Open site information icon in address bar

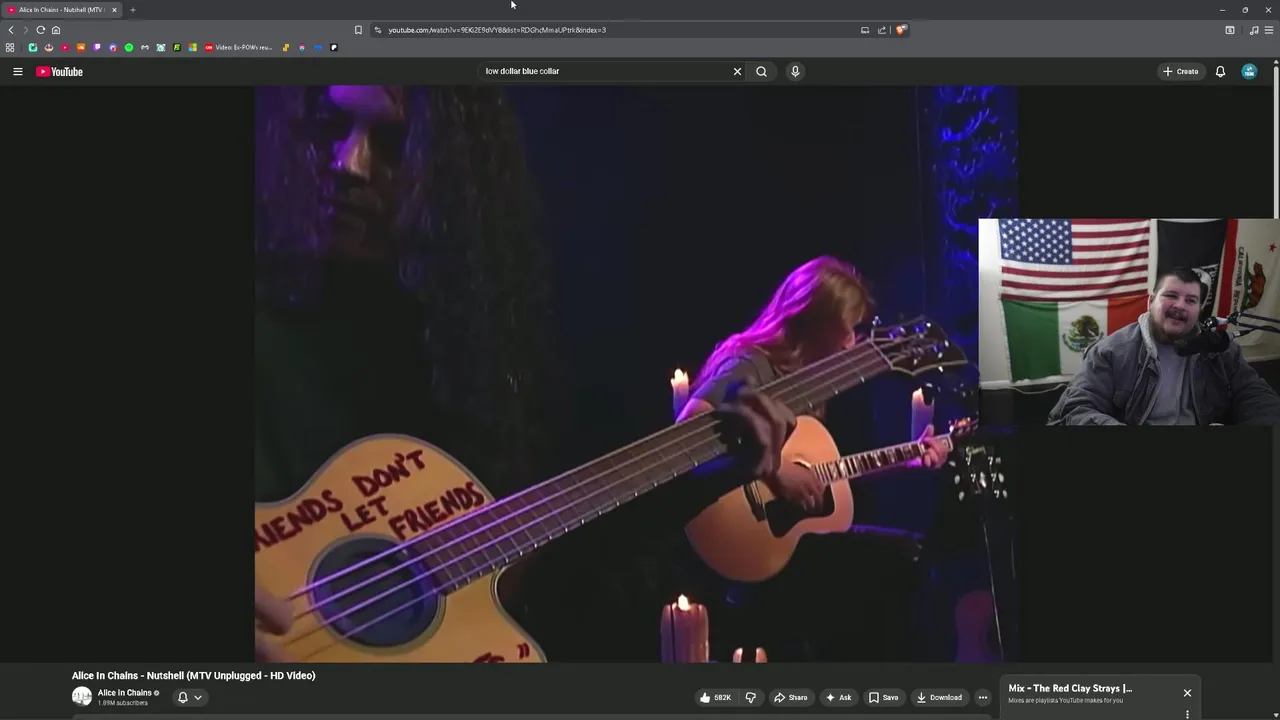[377, 30]
